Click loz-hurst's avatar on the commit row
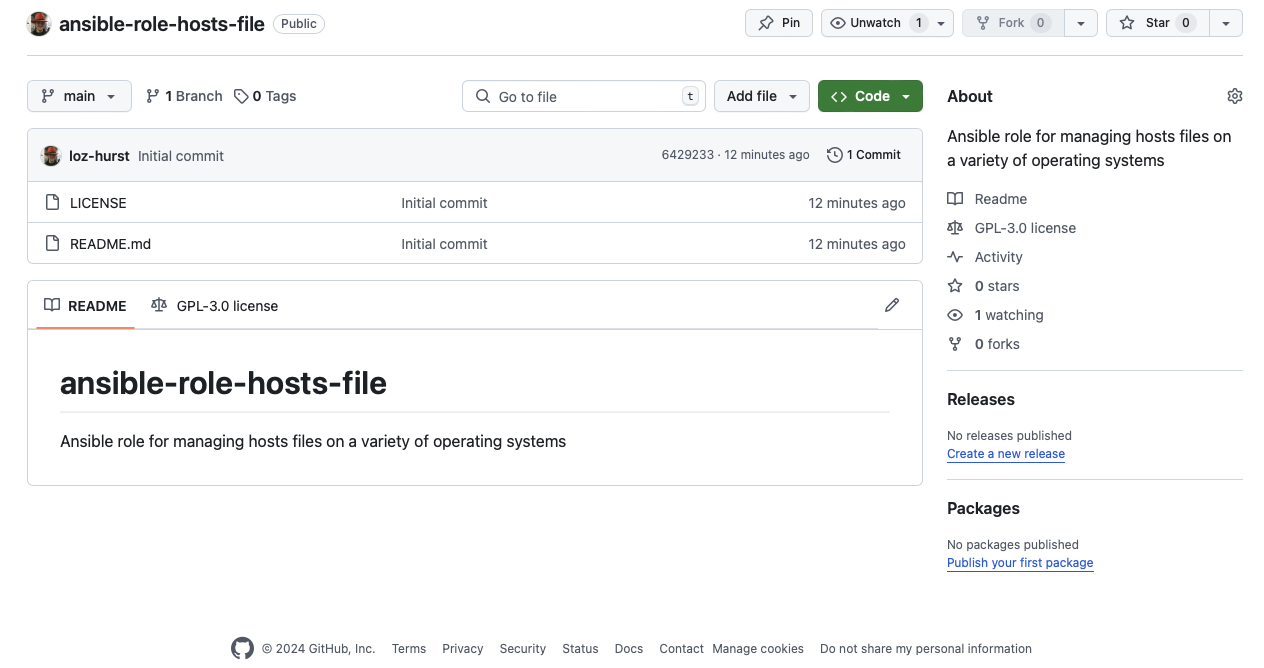Viewport: 1264px width, 668px height. pyautogui.click(x=51, y=155)
